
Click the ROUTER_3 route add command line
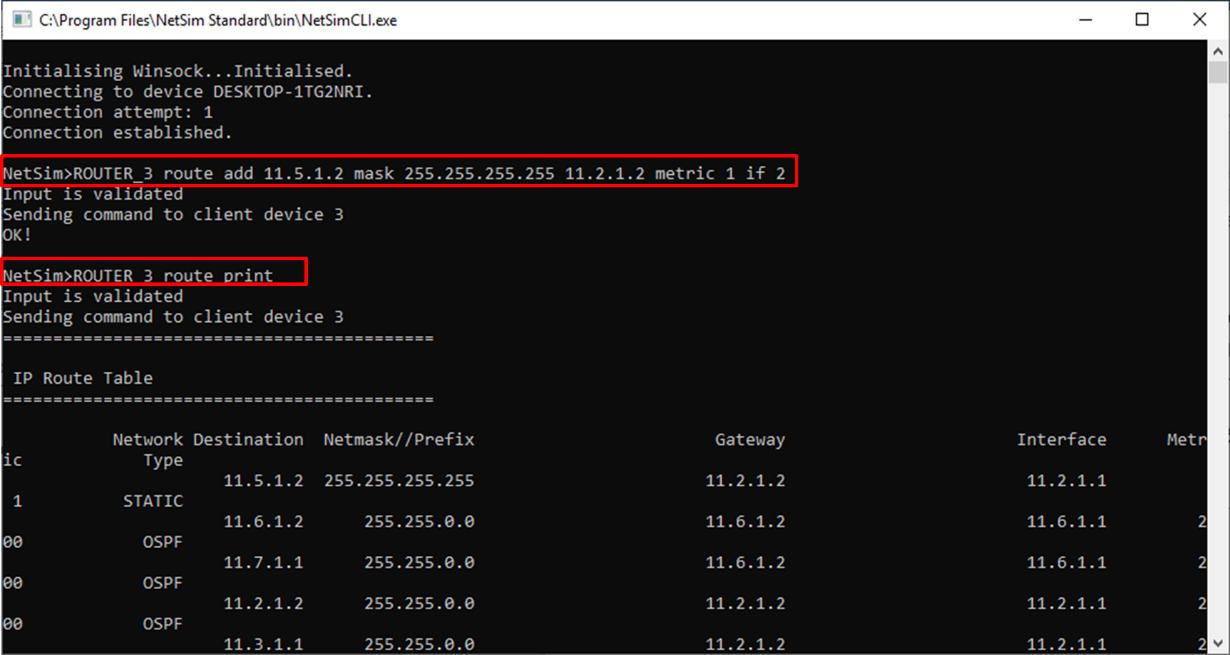coord(399,173)
